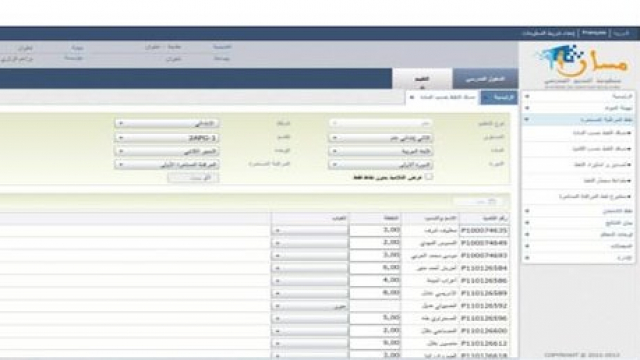Expand the last sidebar section using its arrow
The image size is (640, 360).
pos(527,258)
